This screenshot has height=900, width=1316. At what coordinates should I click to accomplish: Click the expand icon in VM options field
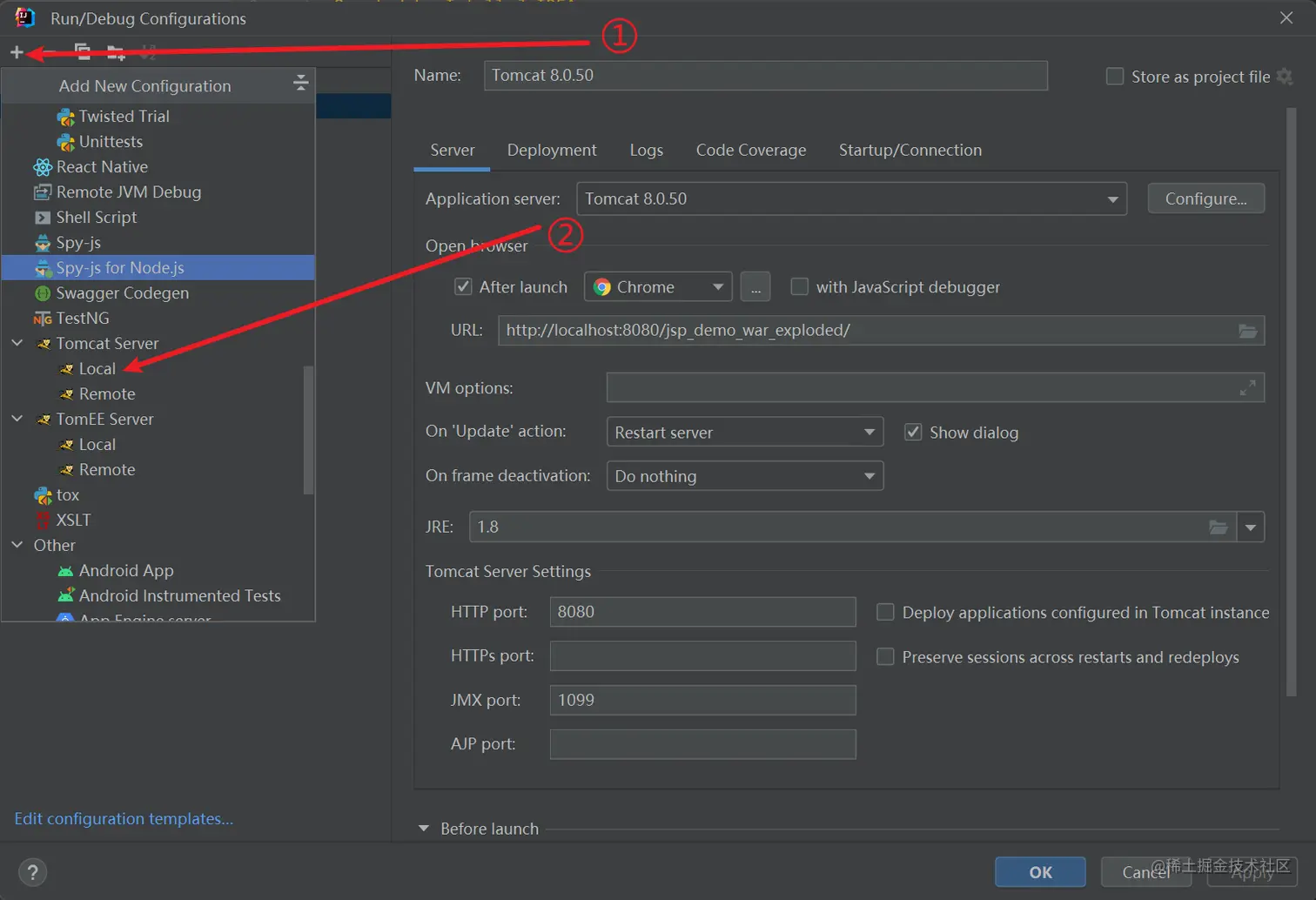click(x=1247, y=388)
